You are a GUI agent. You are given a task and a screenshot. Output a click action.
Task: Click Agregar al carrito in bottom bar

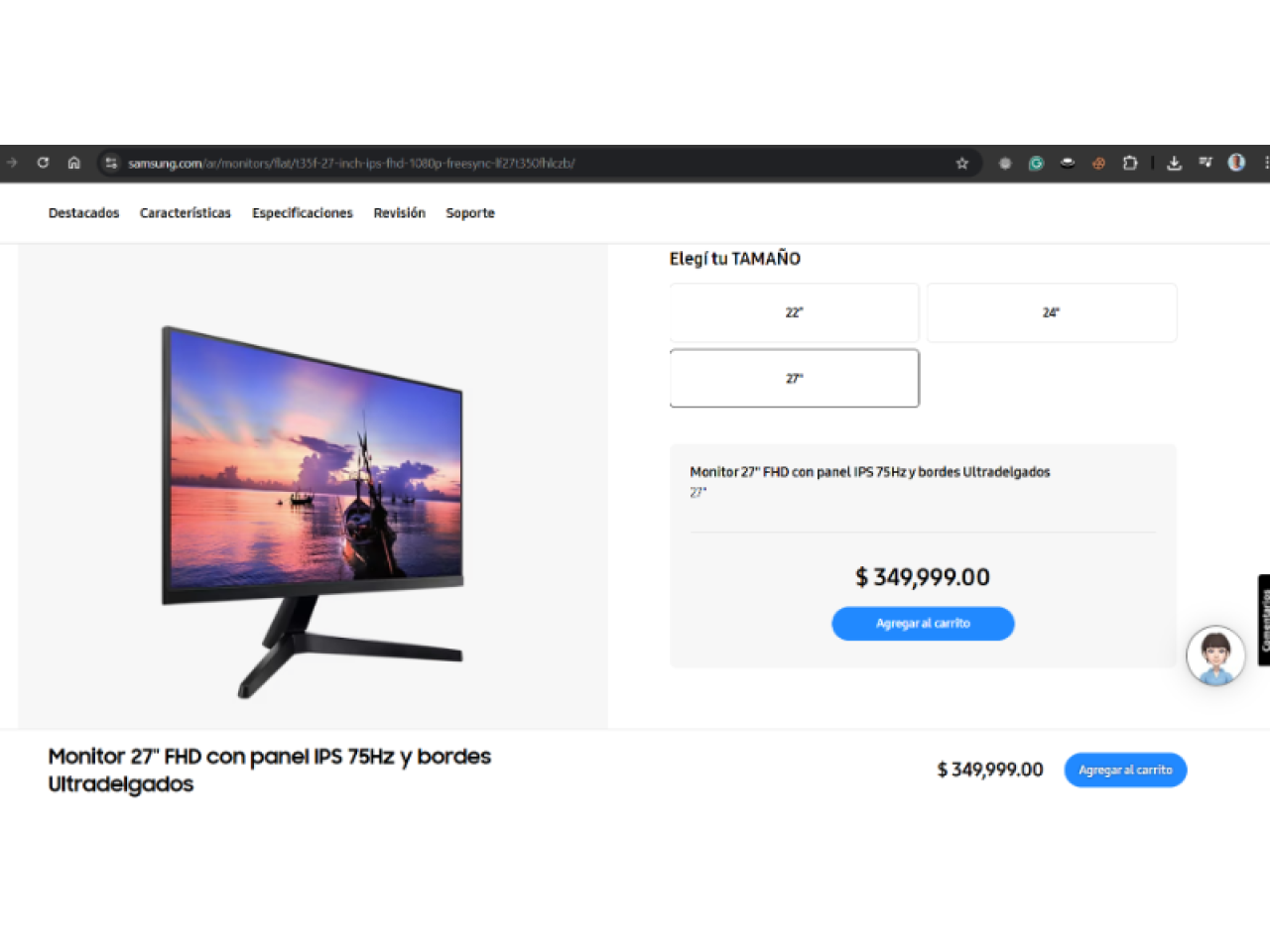pyautogui.click(x=1125, y=771)
